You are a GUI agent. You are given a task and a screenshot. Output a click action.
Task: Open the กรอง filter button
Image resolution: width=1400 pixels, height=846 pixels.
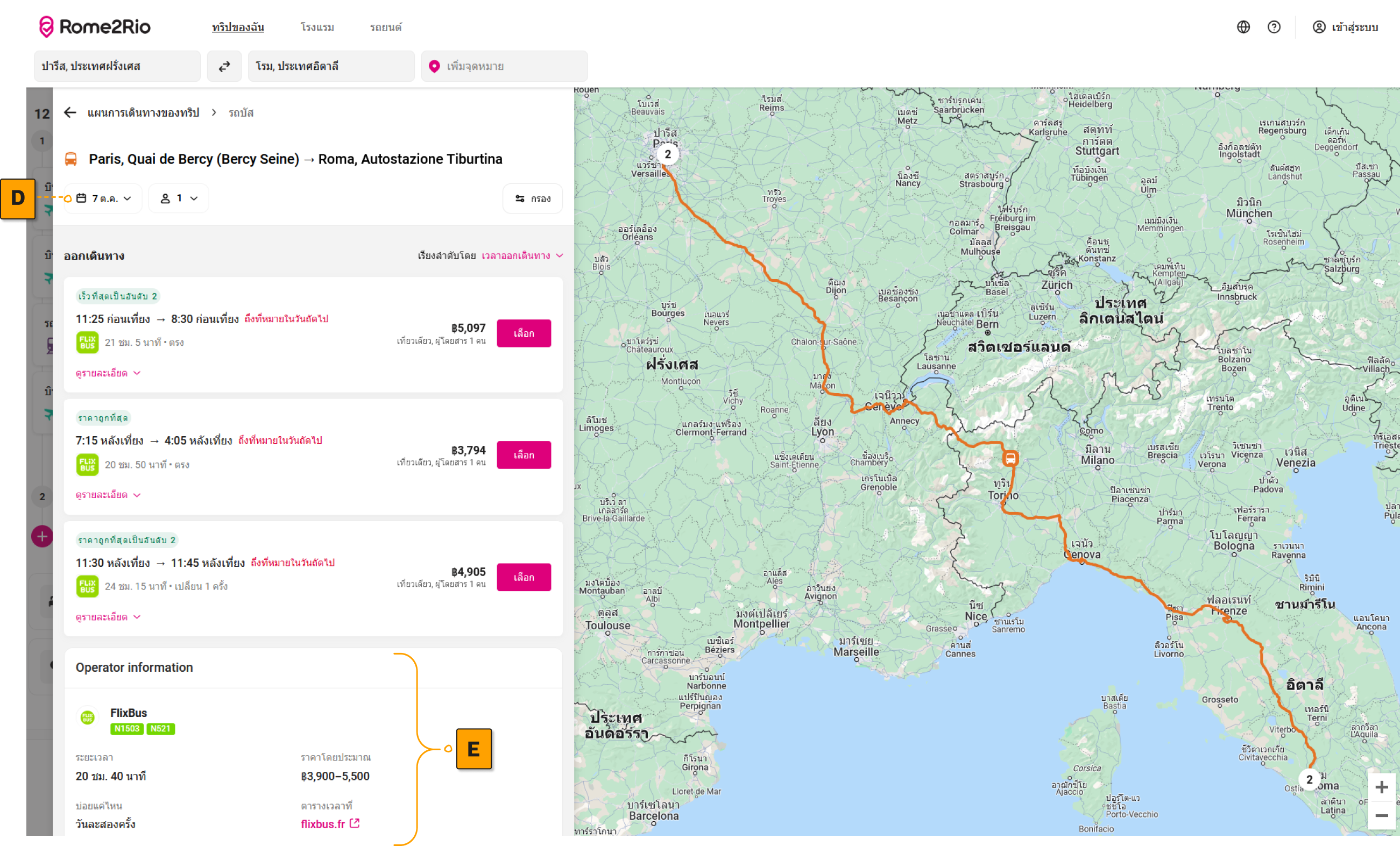click(x=532, y=198)
